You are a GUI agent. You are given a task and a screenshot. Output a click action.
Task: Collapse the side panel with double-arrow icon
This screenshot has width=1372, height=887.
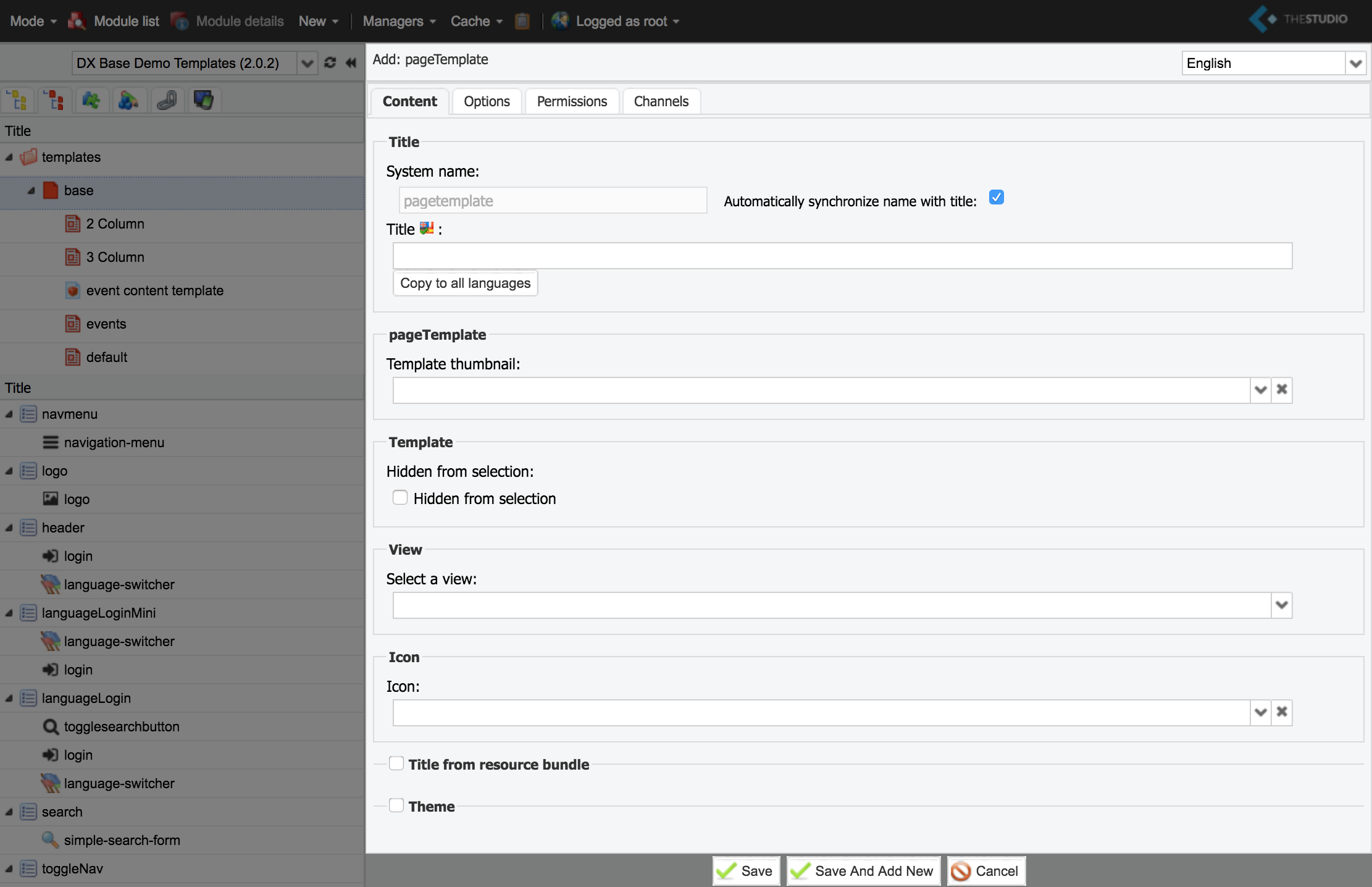click(351, 63)
